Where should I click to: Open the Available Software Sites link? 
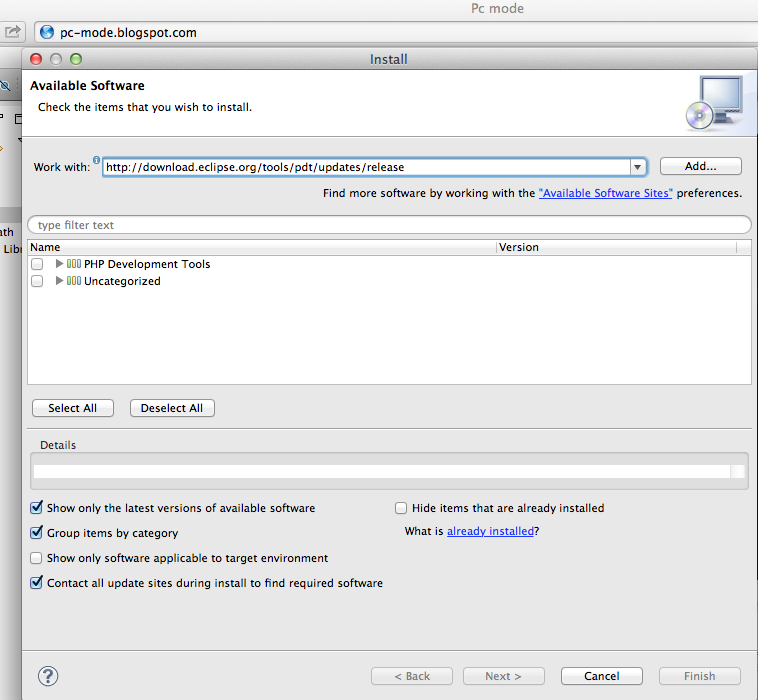605,193
